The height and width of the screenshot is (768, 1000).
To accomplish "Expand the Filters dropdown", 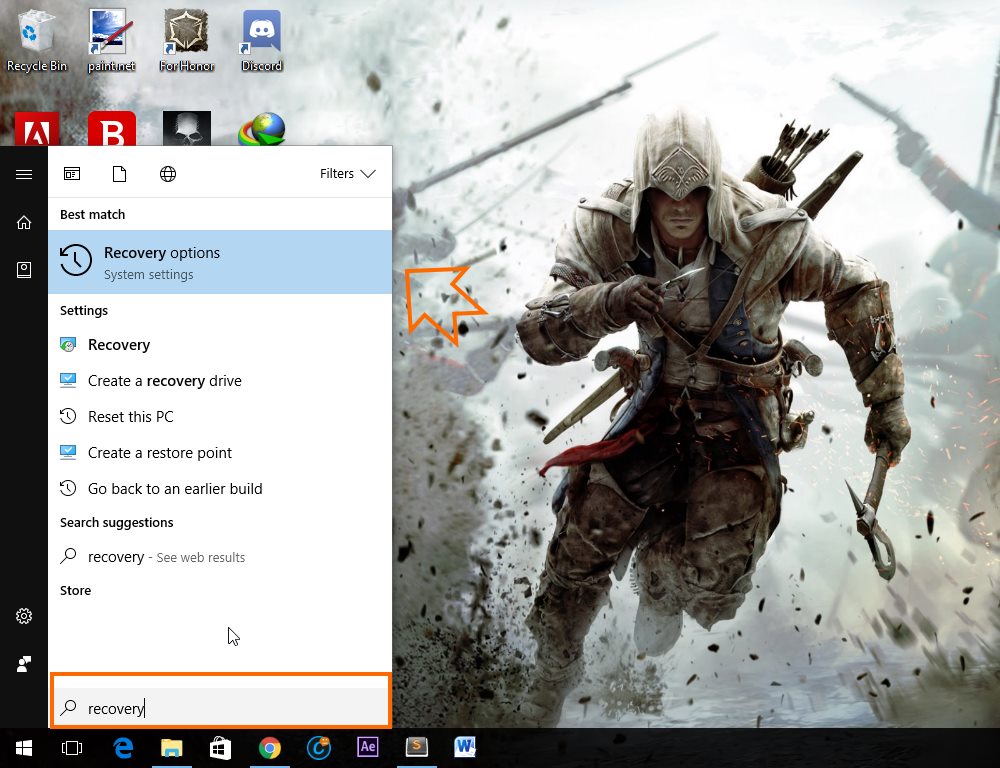I will pos(348,174).
